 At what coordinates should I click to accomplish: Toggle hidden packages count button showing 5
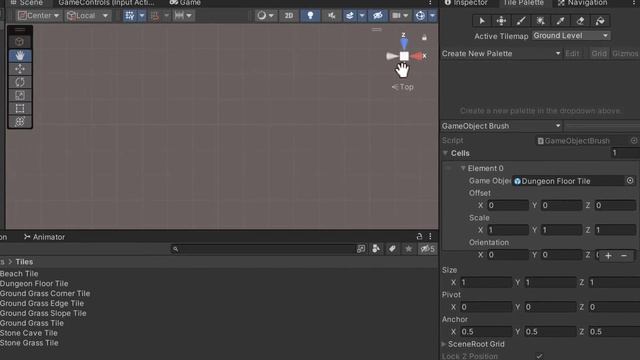427,249
